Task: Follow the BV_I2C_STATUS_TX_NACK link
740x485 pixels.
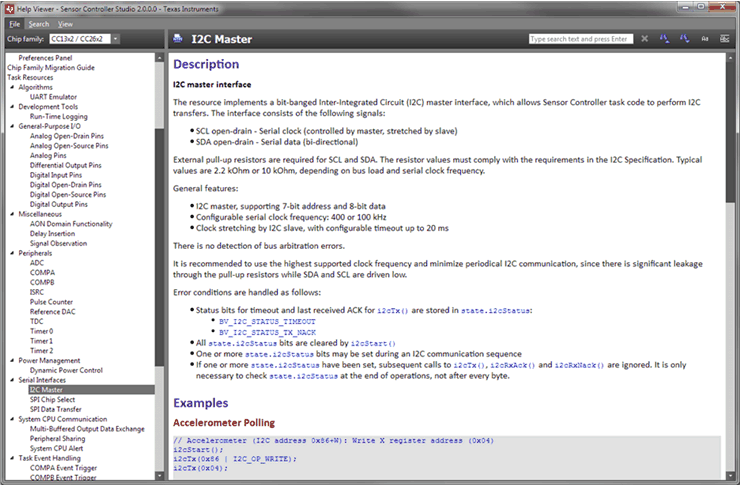Action: (x=267, y=332)
